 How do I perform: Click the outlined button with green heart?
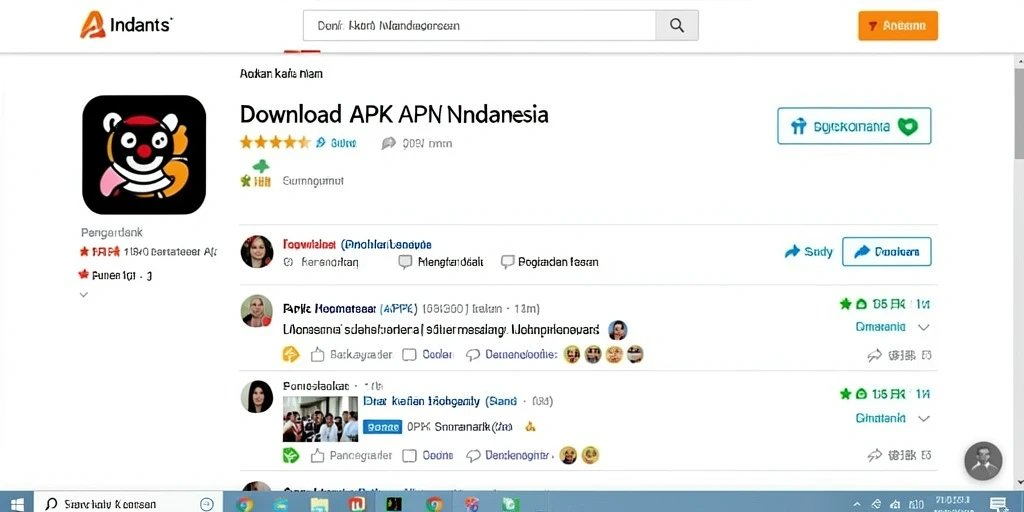854,126
